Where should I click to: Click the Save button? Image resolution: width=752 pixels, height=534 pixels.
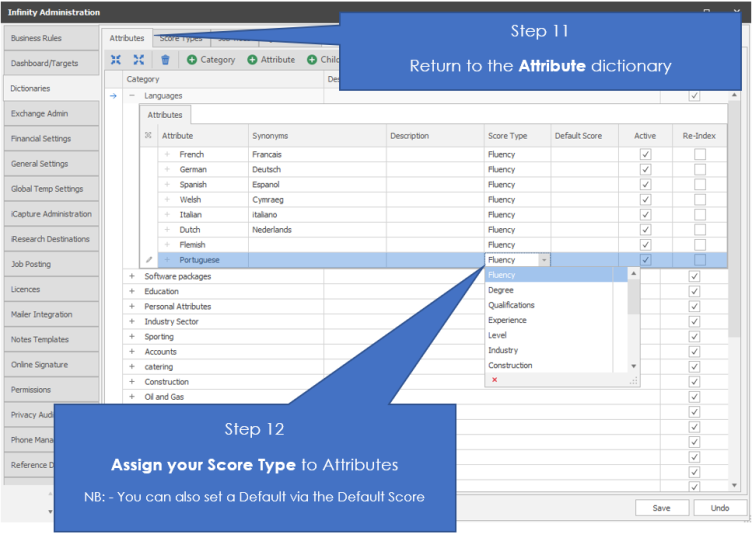[x=661, y=508]
